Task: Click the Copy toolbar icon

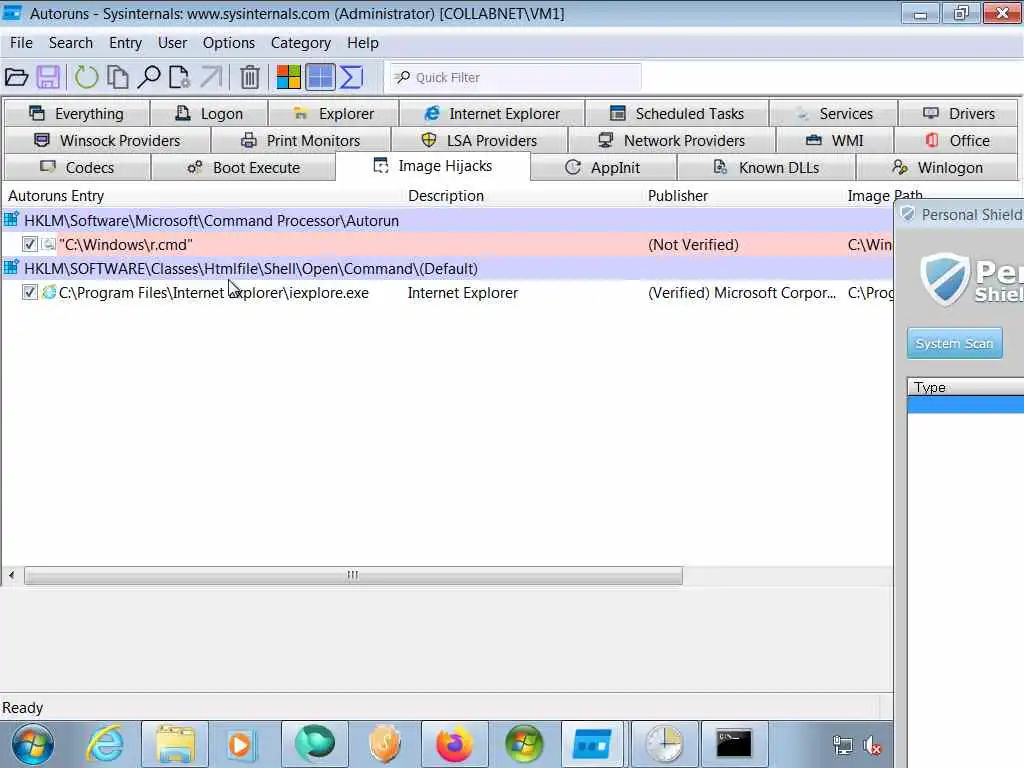Action: [118, 77]
